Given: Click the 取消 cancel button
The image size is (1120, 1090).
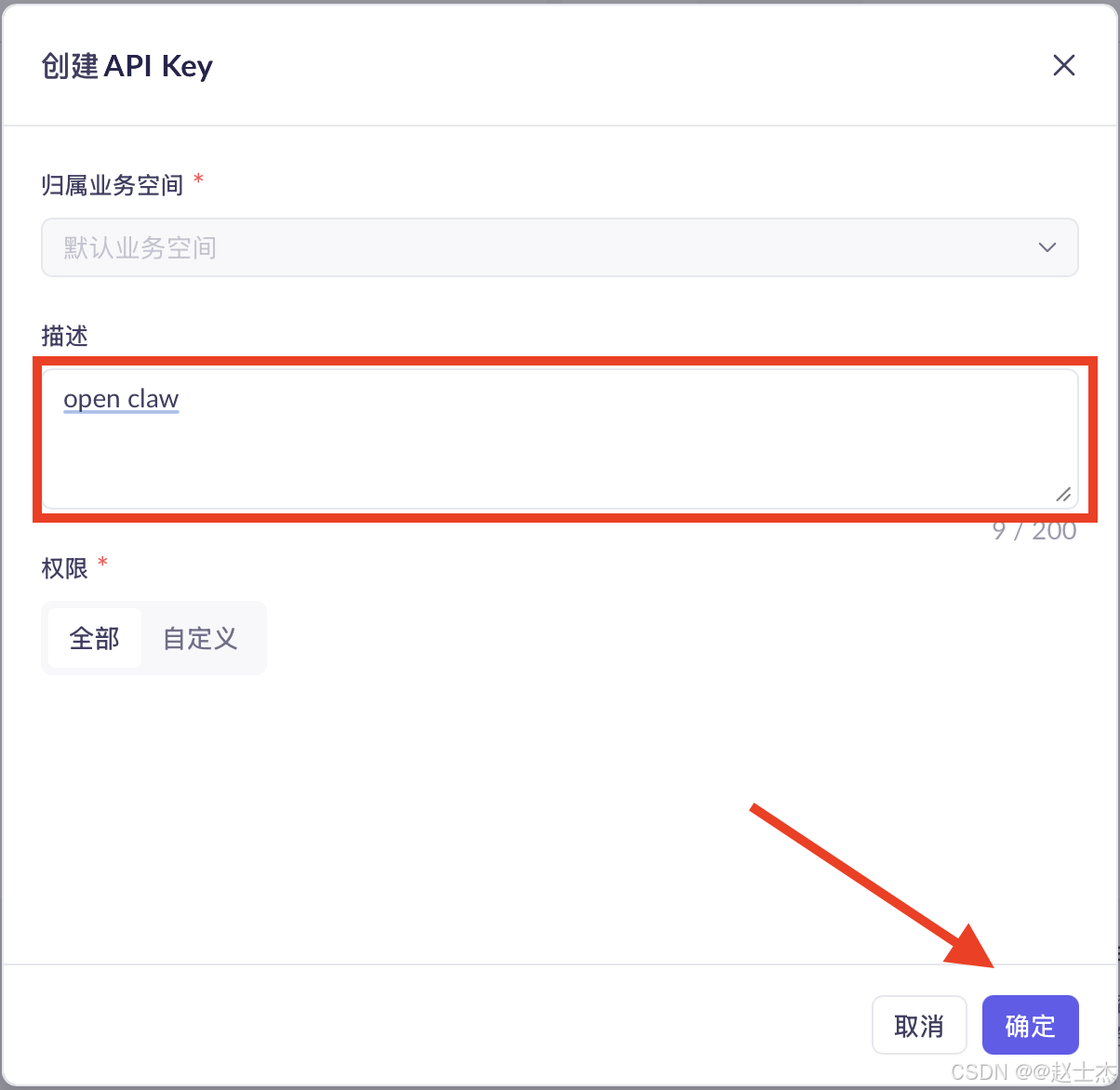Looking at the screenshot, I should point(919,1025).
